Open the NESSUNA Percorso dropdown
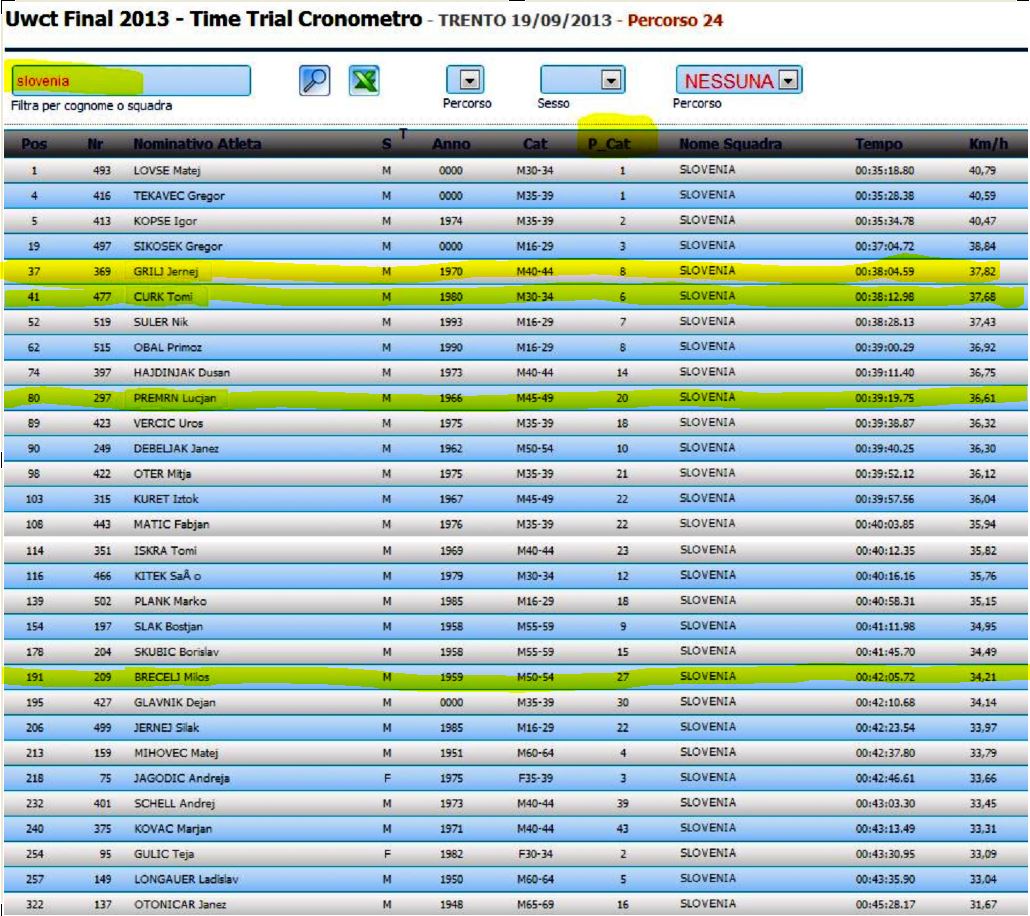The image size is (1030, 916). 739,80
